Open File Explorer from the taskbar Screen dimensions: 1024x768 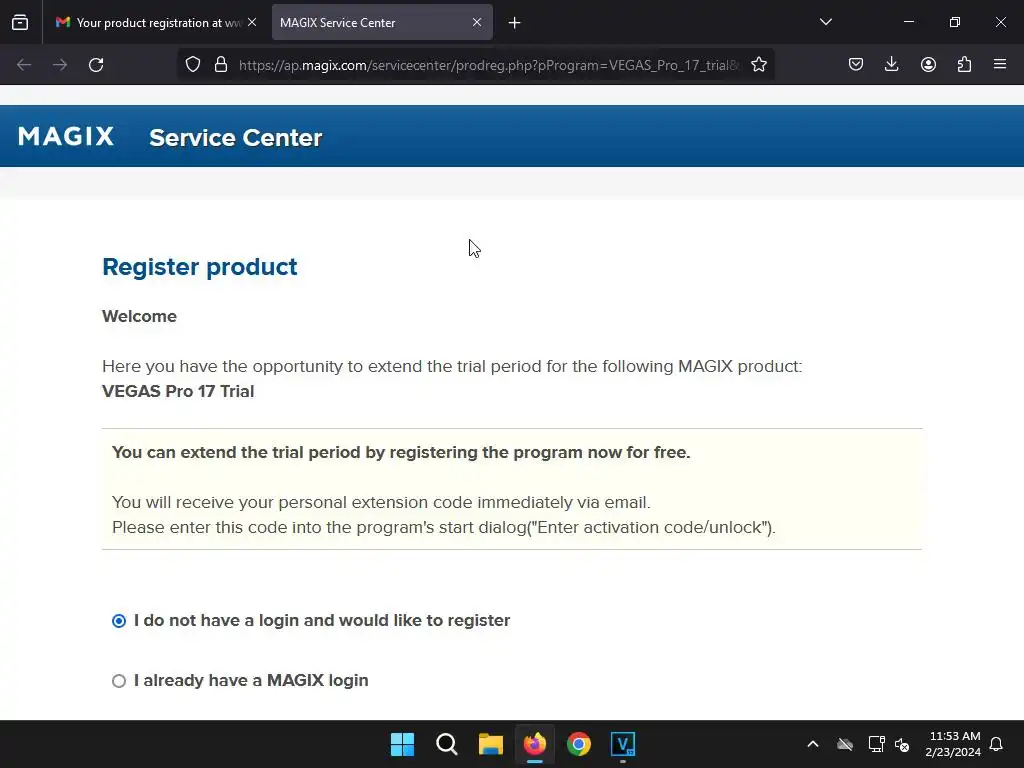point(490,744)
